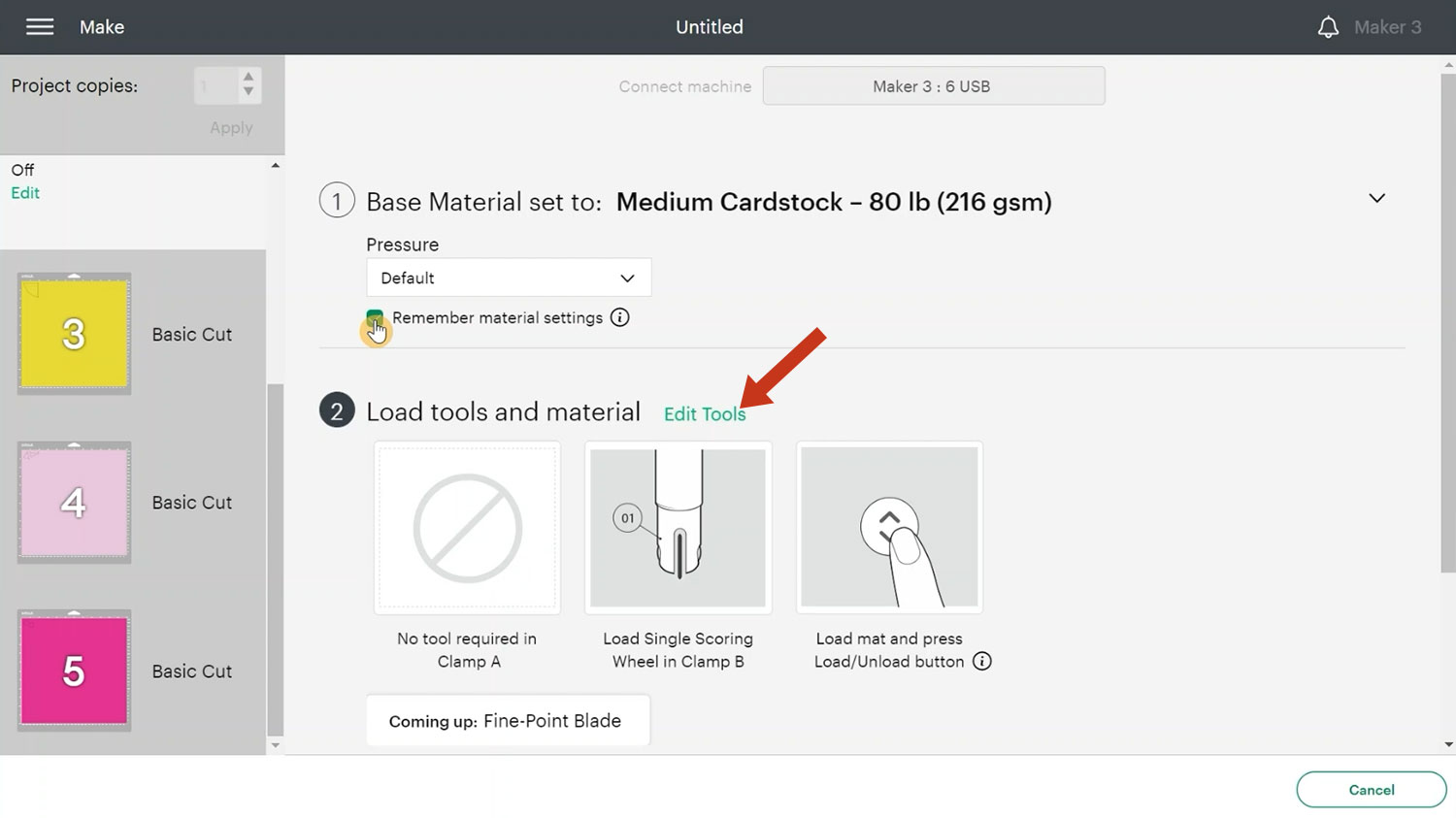Select mat 3 Basic Cut yellow thumbnail

pos(74,334)
